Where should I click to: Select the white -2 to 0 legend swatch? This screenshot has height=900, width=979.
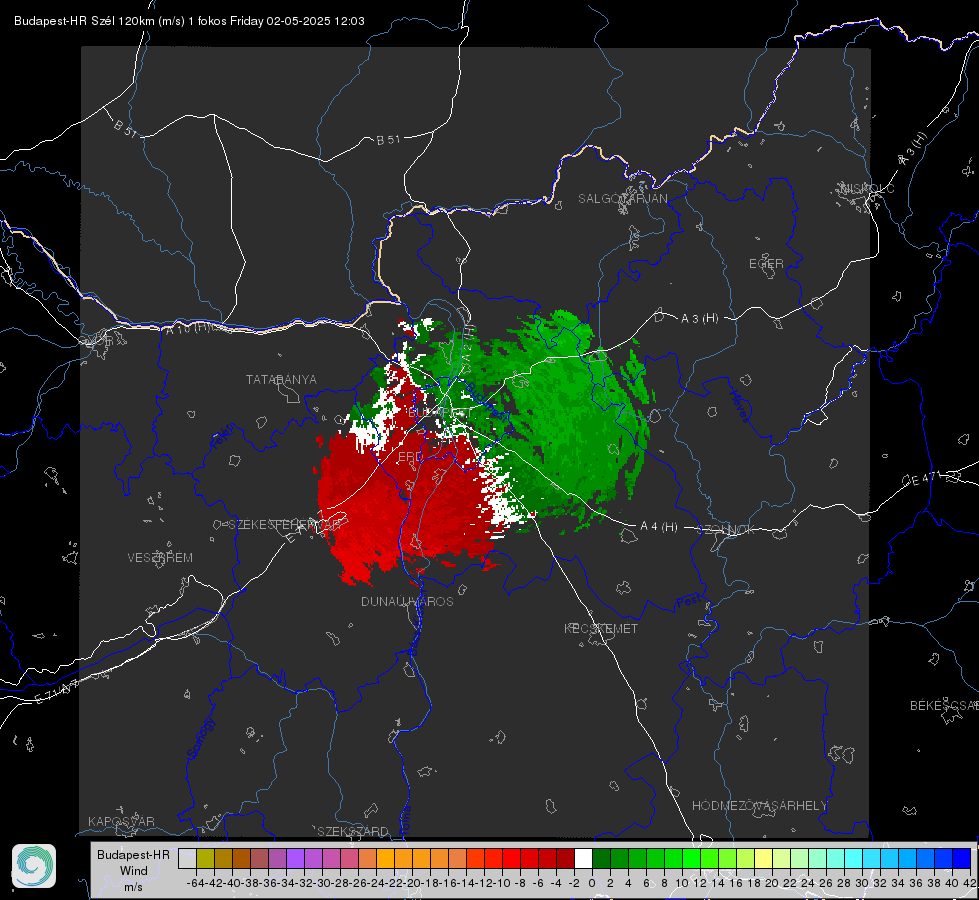[583, 858]
